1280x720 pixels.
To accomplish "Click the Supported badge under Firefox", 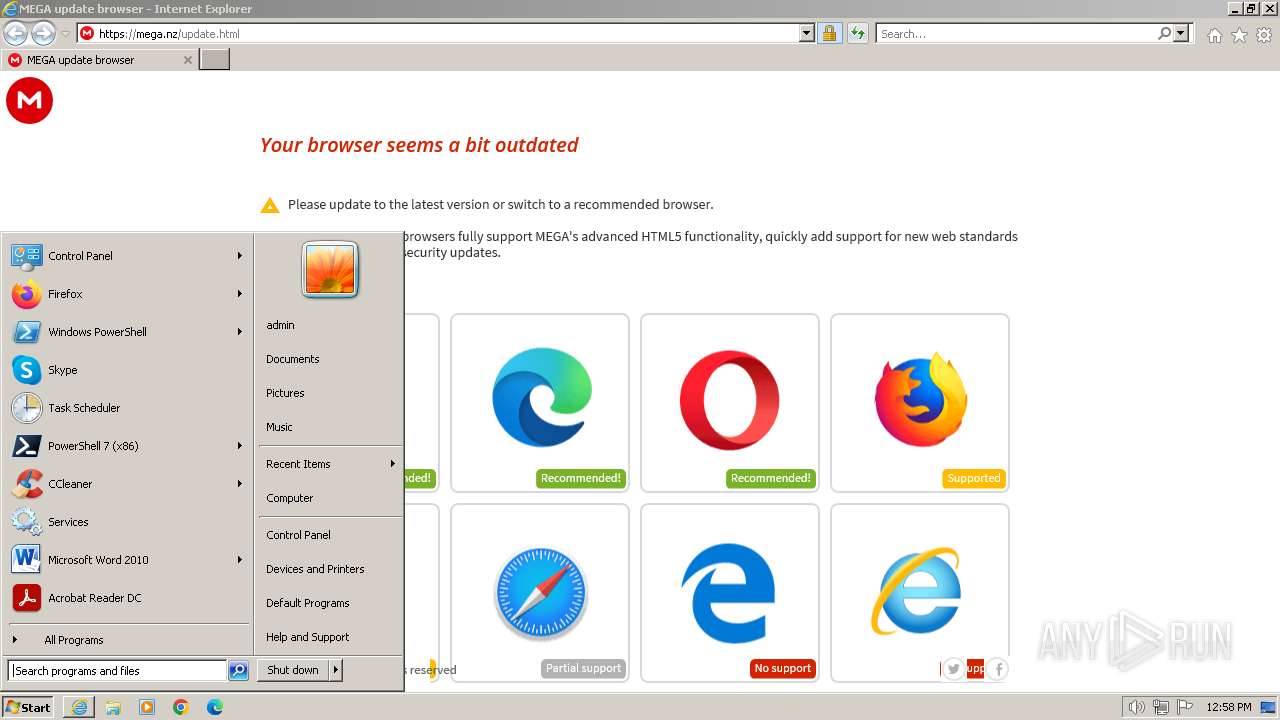I will pyautogui.click(x=973, y=478).
